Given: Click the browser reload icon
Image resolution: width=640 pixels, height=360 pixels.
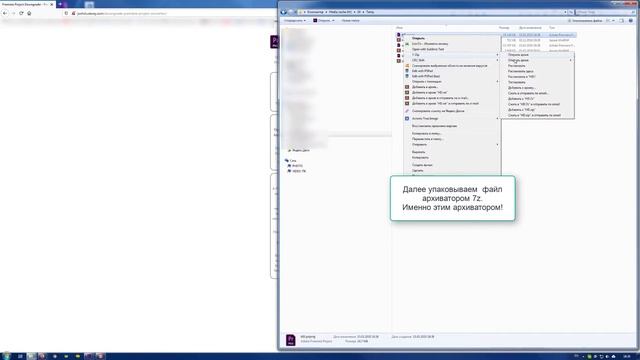Looking at the screenshot, I should (21, 13).
